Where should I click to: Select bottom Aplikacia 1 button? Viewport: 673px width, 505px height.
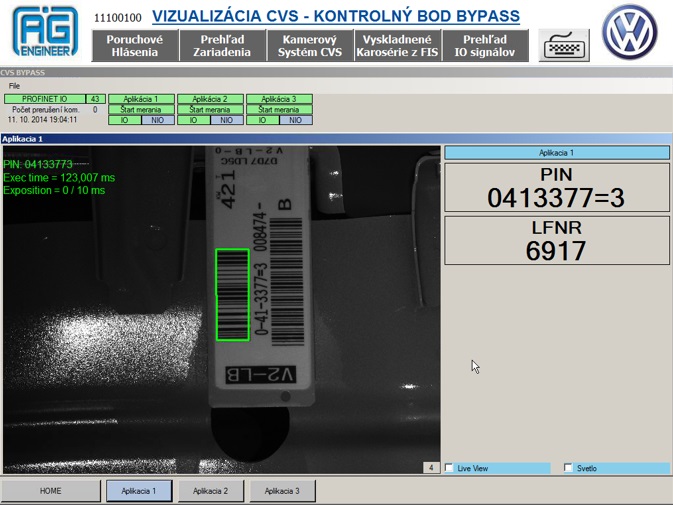coord(139,491)
